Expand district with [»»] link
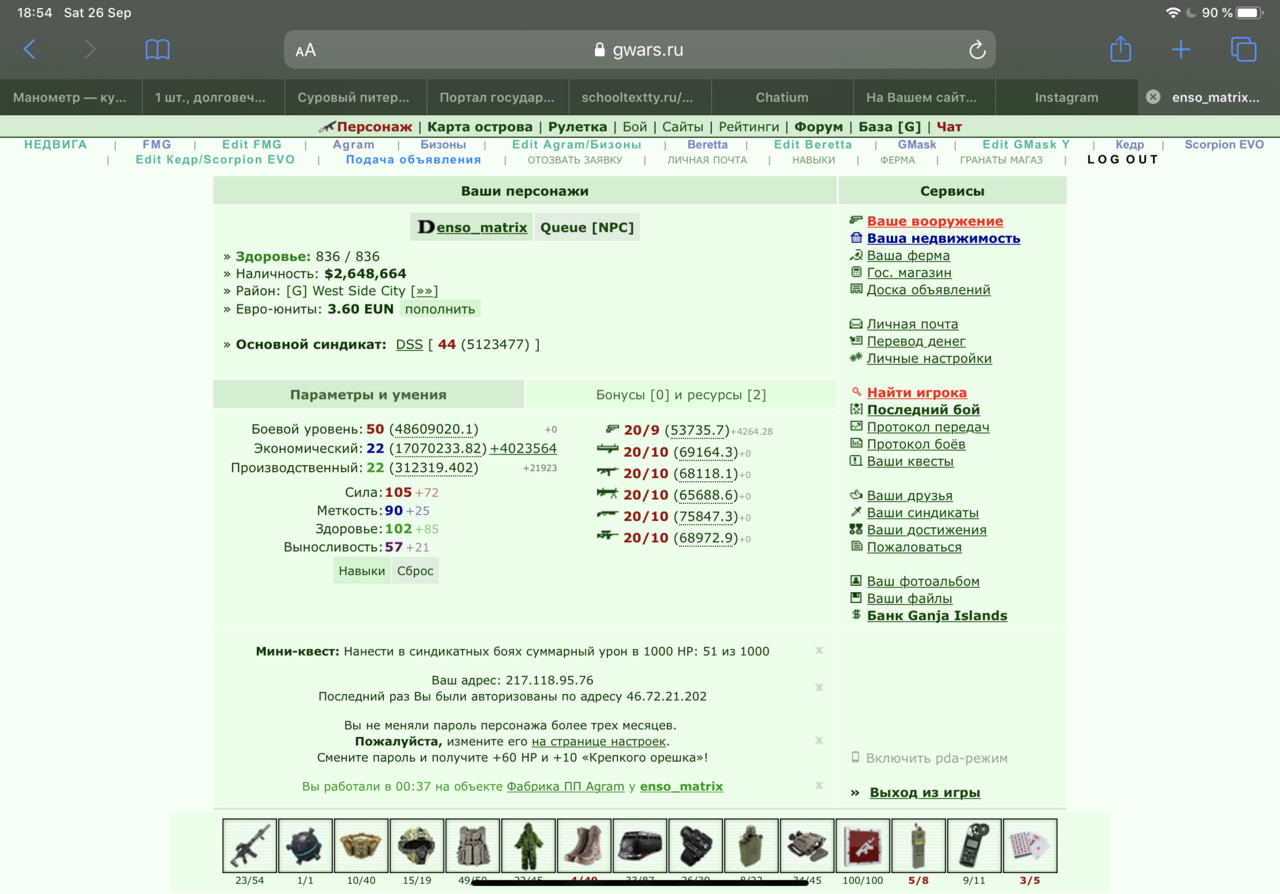The height and width of the screenshot is (894, 1280). (x=424, y=291)
